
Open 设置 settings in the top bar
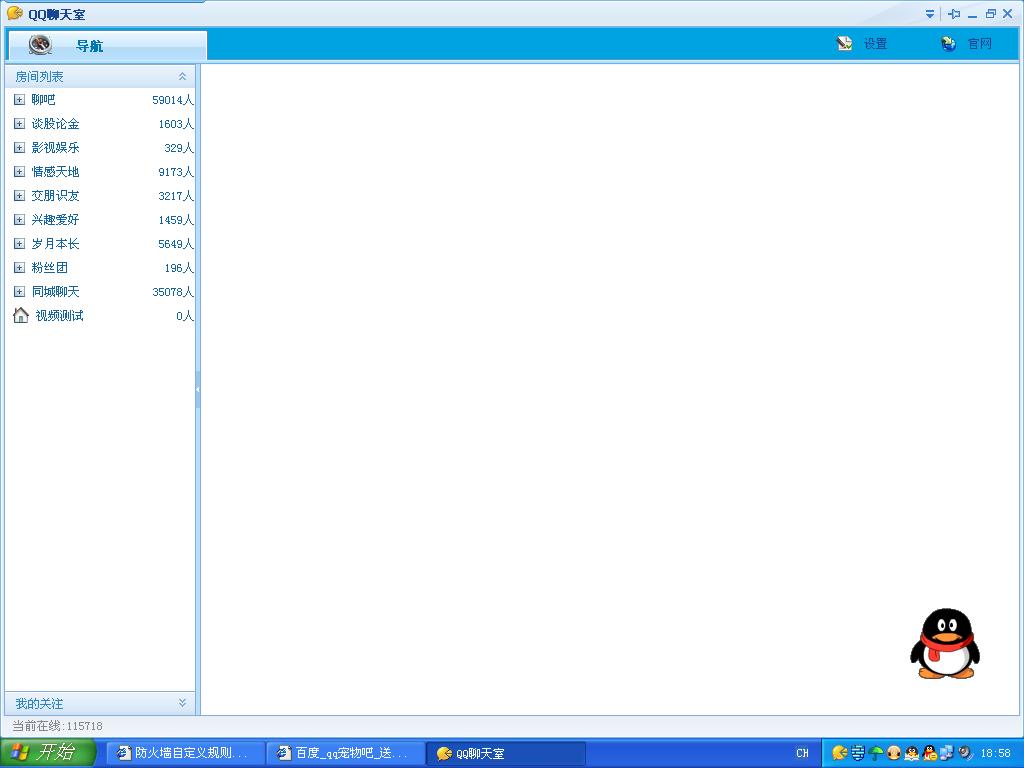(875, 44)
